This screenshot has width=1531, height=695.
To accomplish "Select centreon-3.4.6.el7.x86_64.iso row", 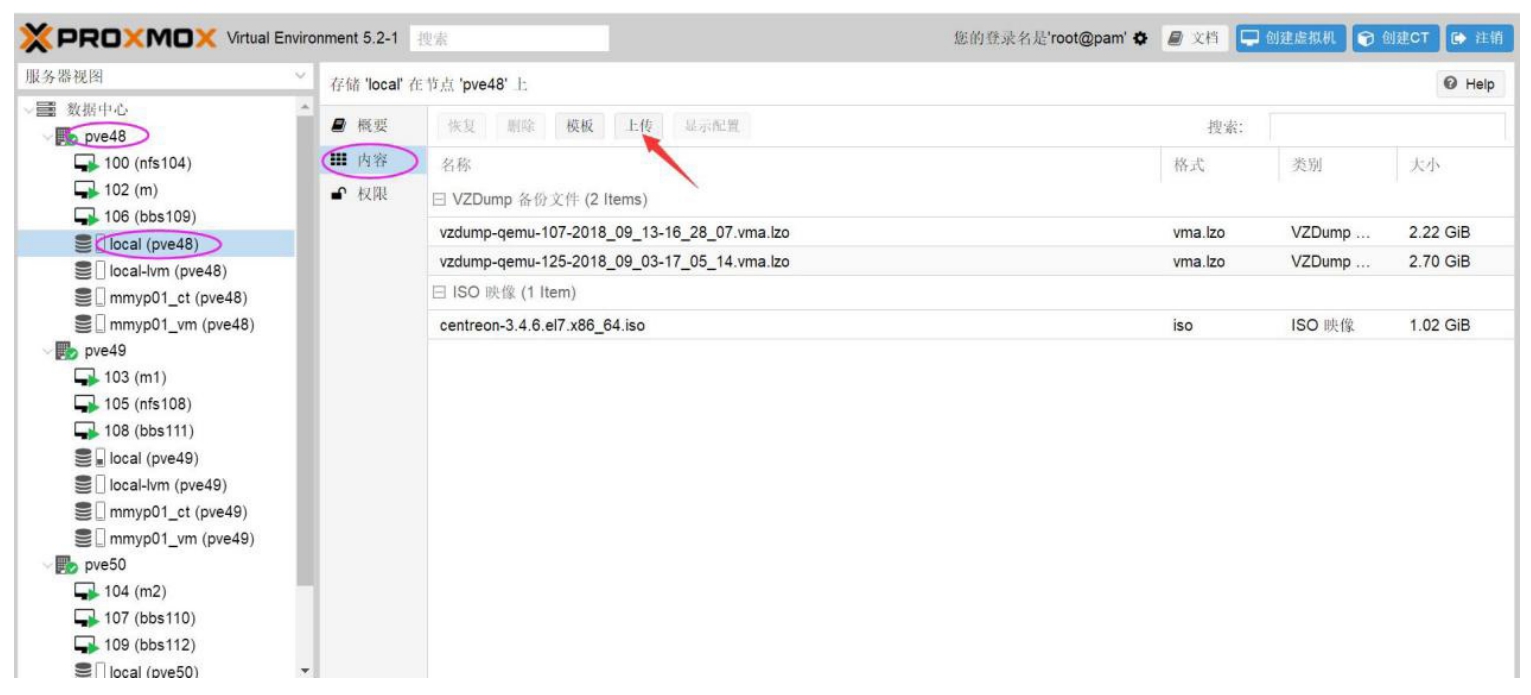I will (x=970, y=325).
